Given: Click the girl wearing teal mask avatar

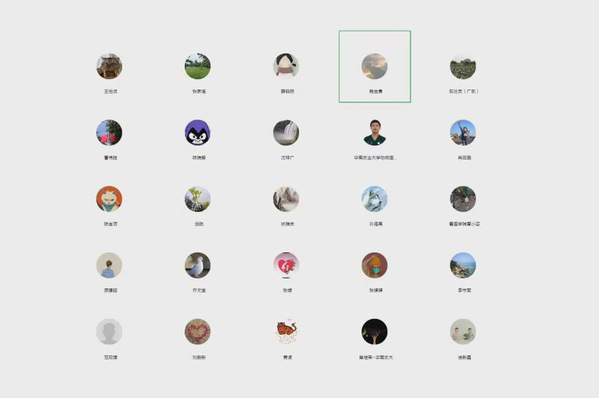Looking at the screenshot, I should point(375,265).
